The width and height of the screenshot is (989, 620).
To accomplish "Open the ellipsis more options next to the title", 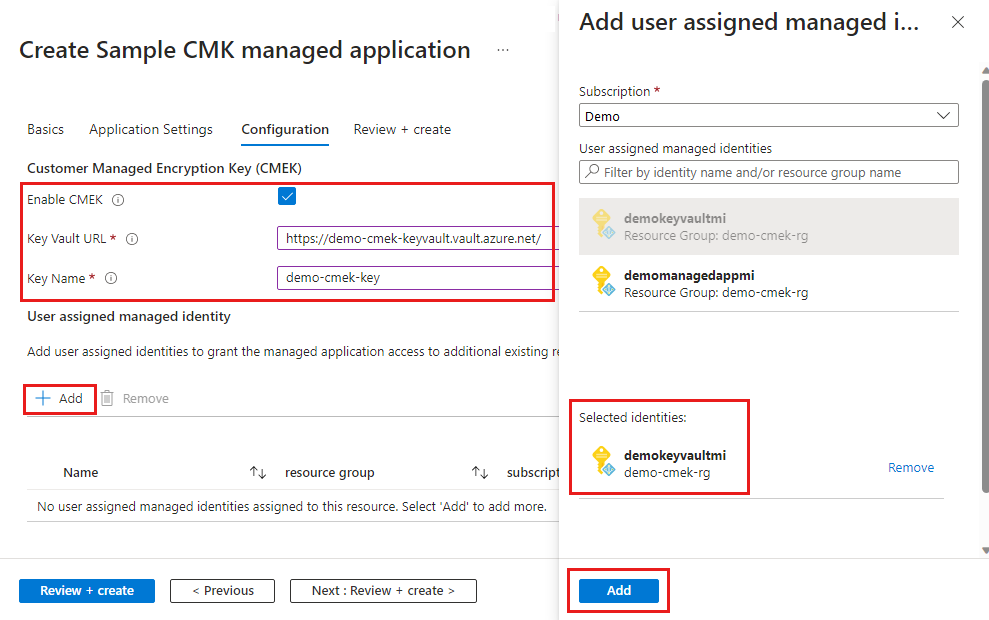I will click(x=502, y=50).
